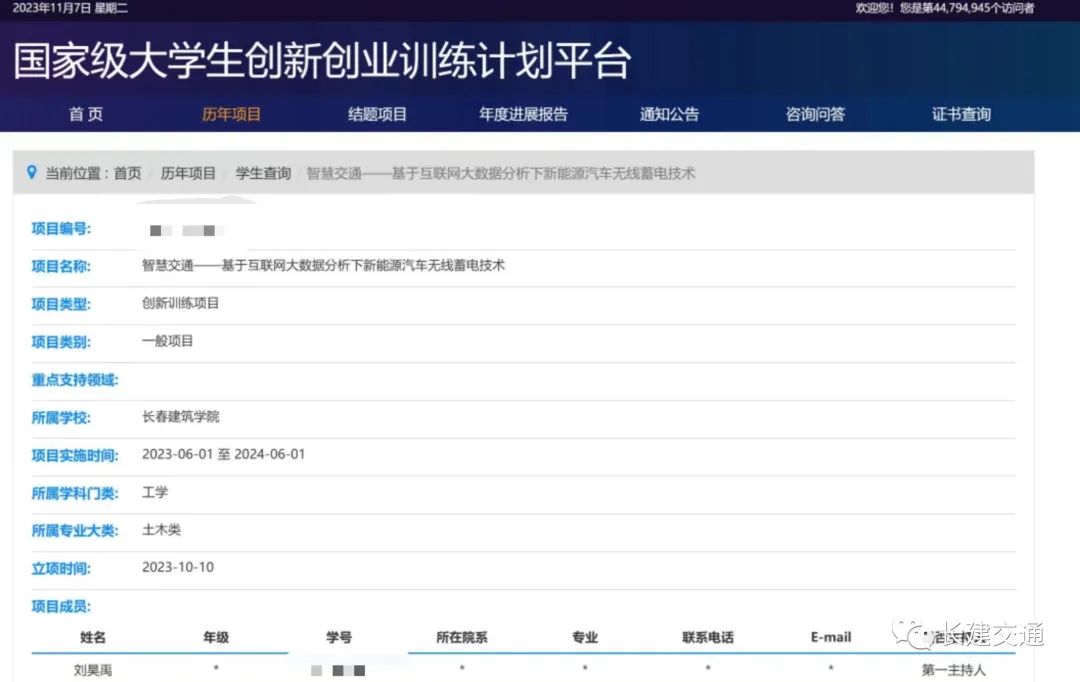Go to 结题项目 in the navigation bar
Image resolution: width=1080 pixels, height=682 pixels.
coord(377,114)
